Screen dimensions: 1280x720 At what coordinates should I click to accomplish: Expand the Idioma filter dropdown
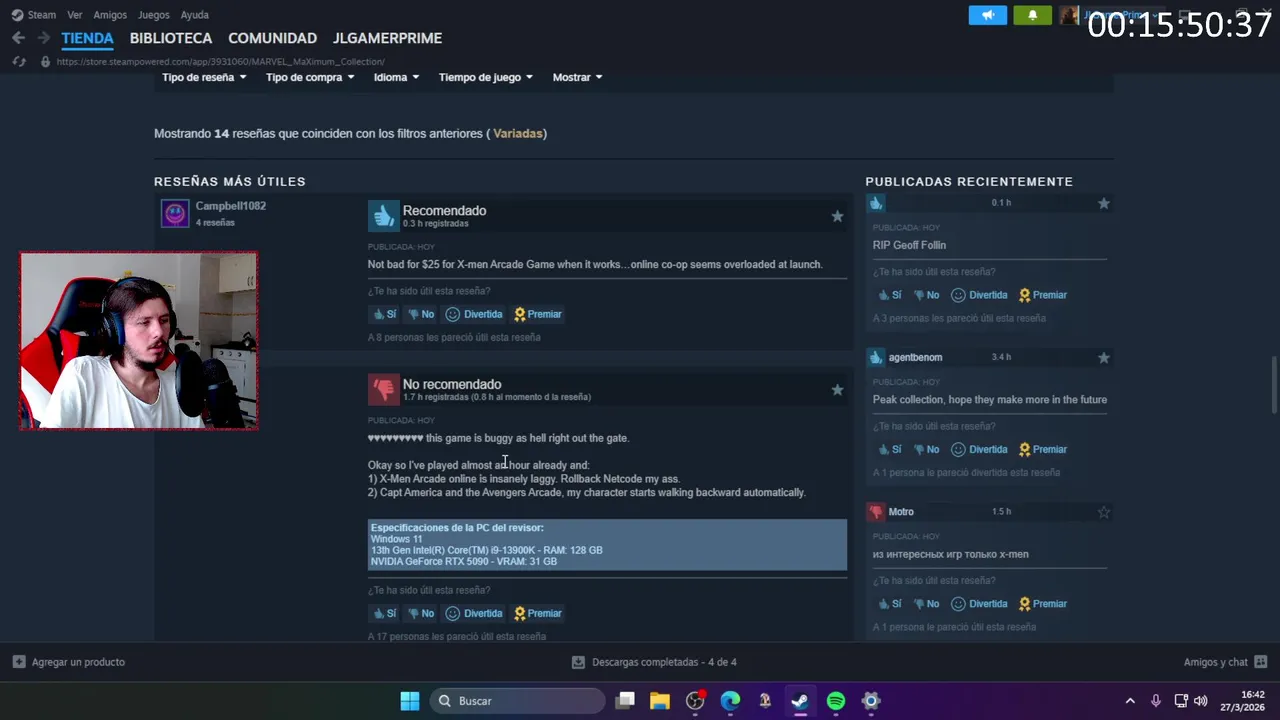click(396, 77)
